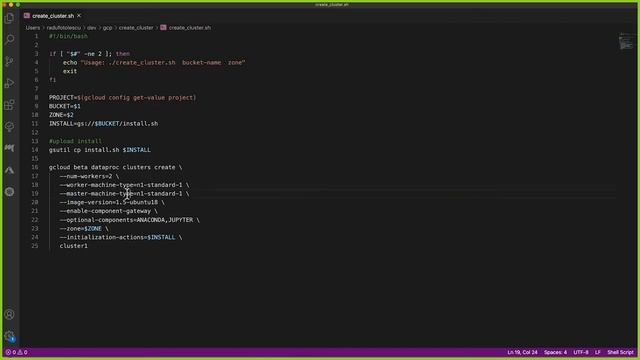Select the create_cluster.sh editor tab
The image size is (640, 360).
tap(53, 16)
